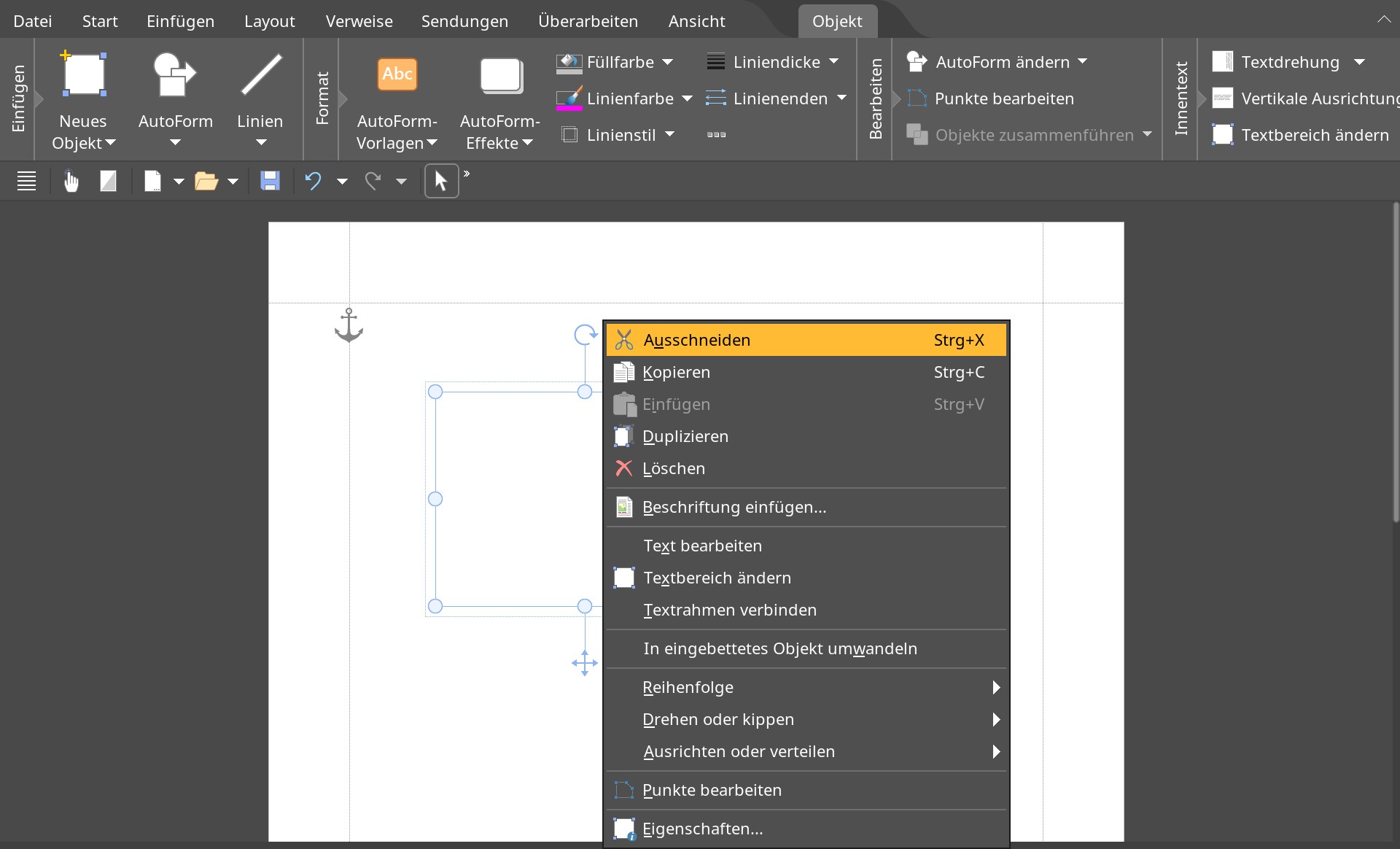Expand the AutoForm ändern dropdown arrow
The width and height of the screenshot is (1400, 849).
point(1082,62)
